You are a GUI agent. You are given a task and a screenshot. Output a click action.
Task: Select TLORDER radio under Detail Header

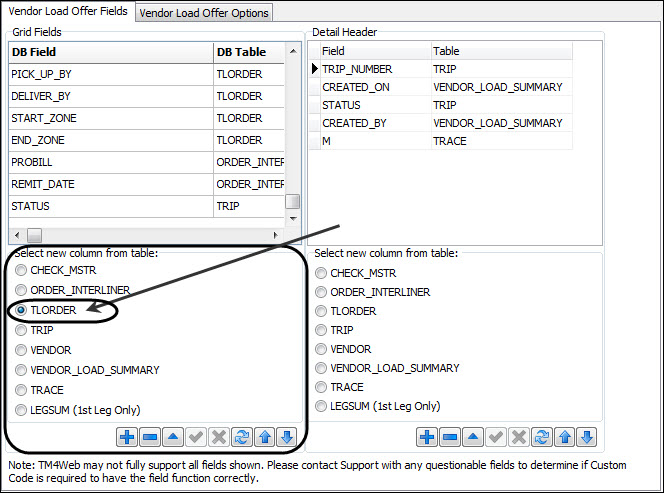coord(321,311)
